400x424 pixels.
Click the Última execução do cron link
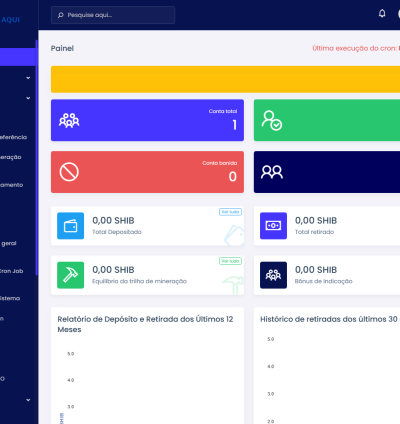pos(356,48)
